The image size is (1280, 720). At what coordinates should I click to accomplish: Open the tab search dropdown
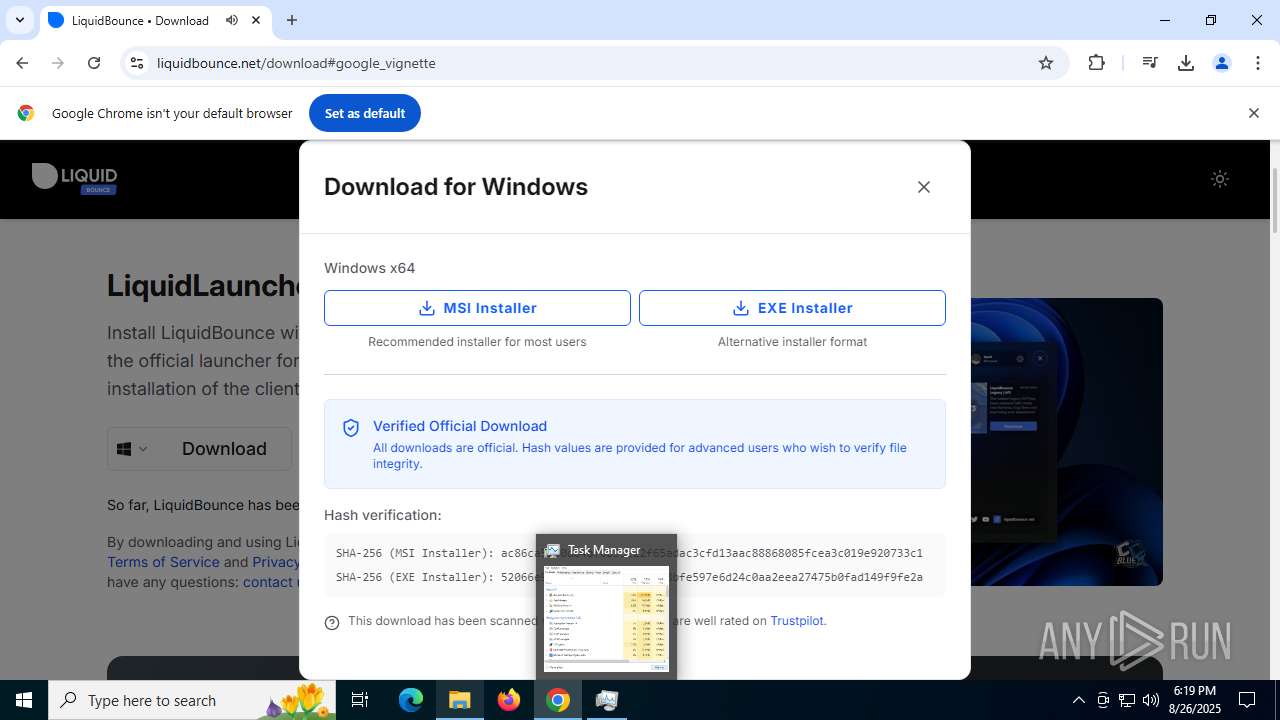click(x=20, y=20)
